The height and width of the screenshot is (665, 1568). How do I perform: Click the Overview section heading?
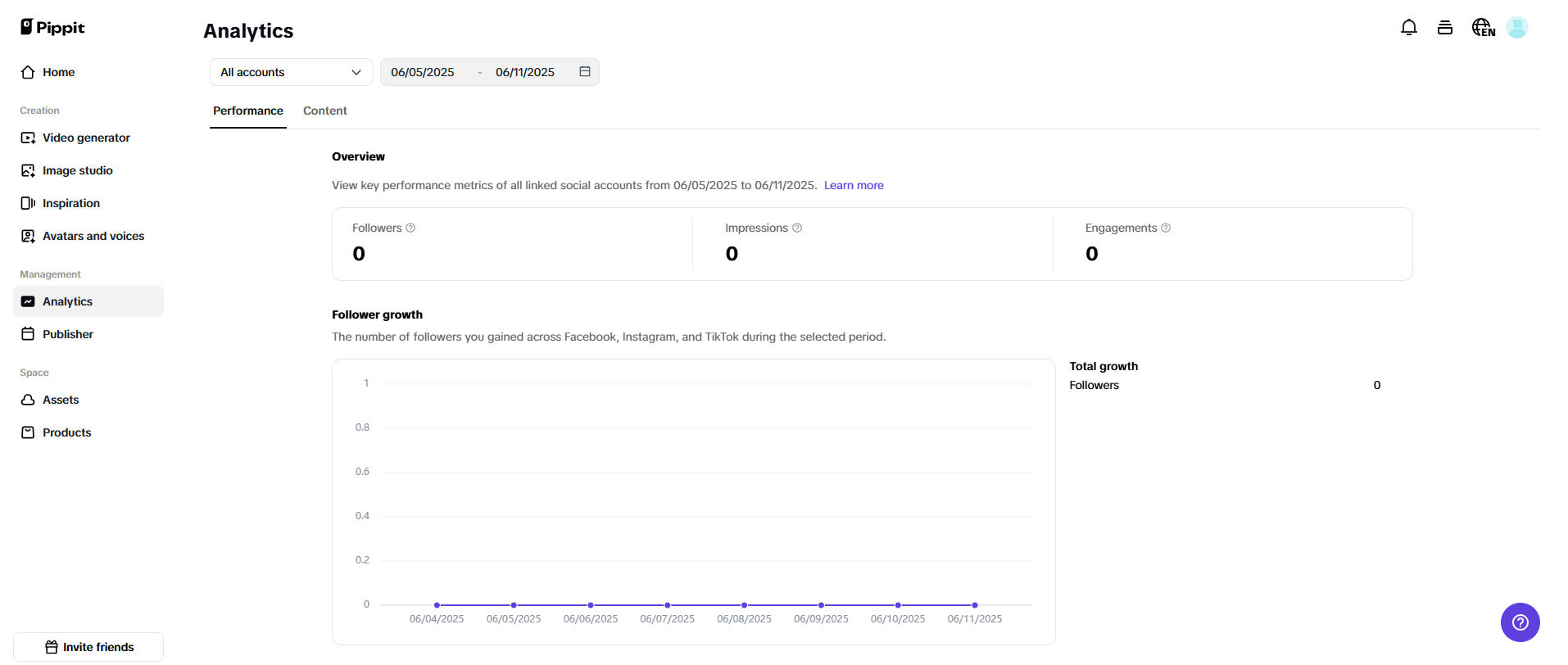[358, 156]
